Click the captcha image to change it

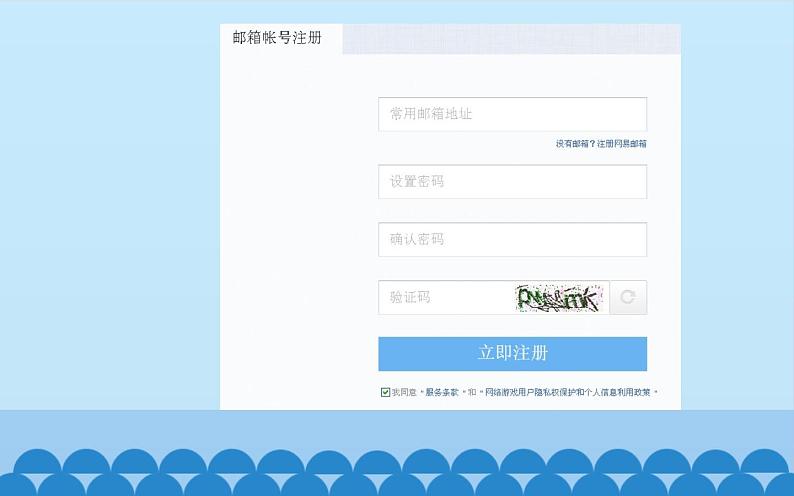coord(561,298)
